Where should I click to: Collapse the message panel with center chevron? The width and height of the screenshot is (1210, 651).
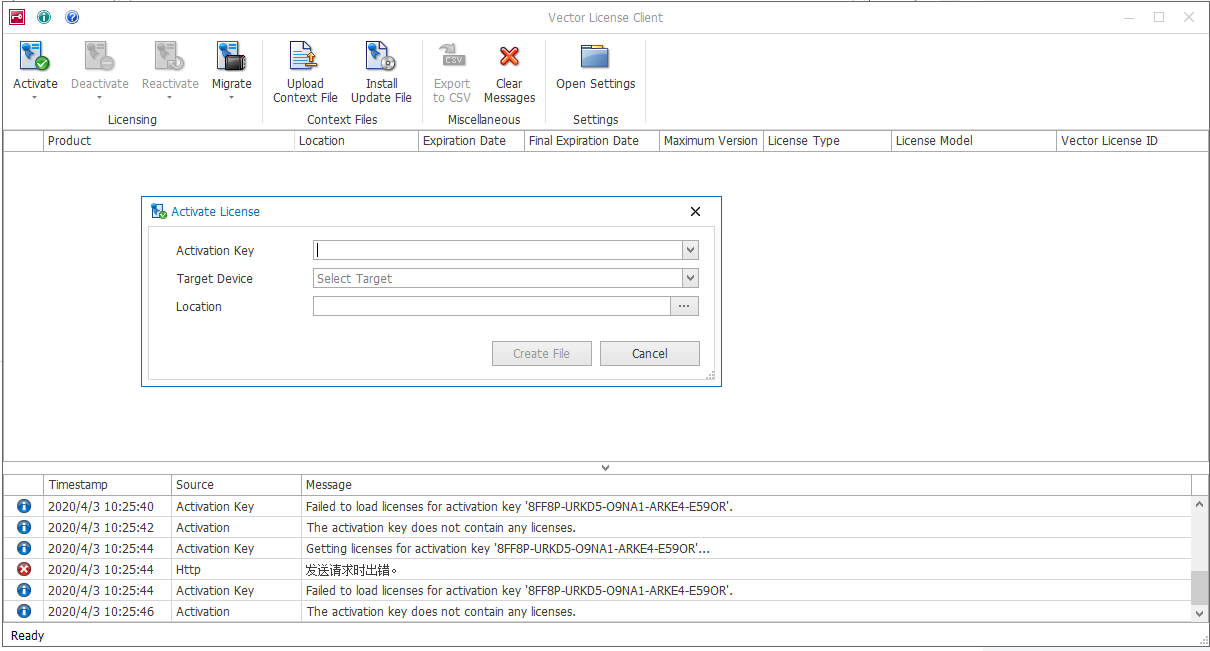[605, 466]
